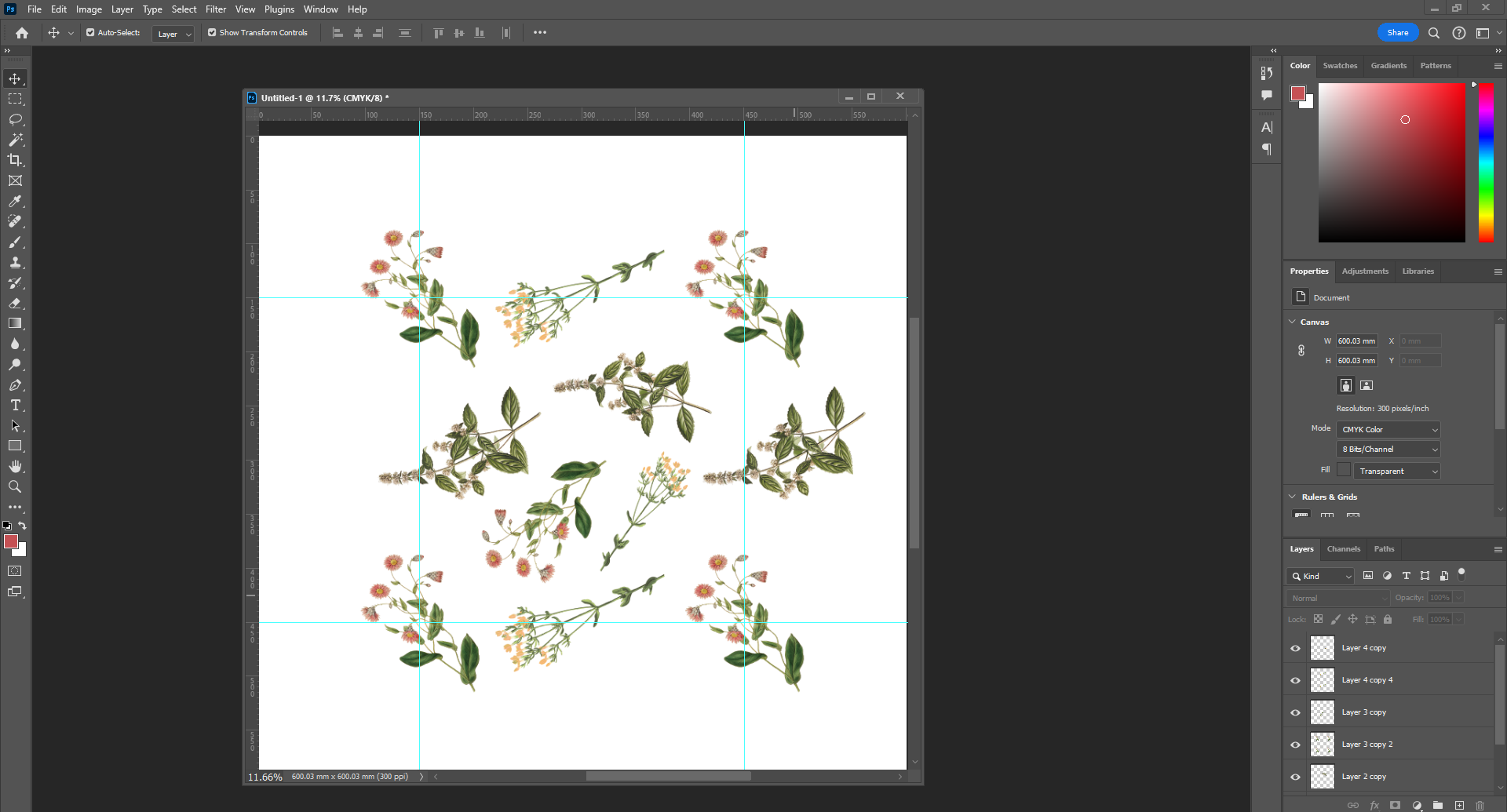Image resolution: width=1507 pixels, height=812 pixels.
Task: Open the Color panel options menu
Action: (x=1498, y=66)
